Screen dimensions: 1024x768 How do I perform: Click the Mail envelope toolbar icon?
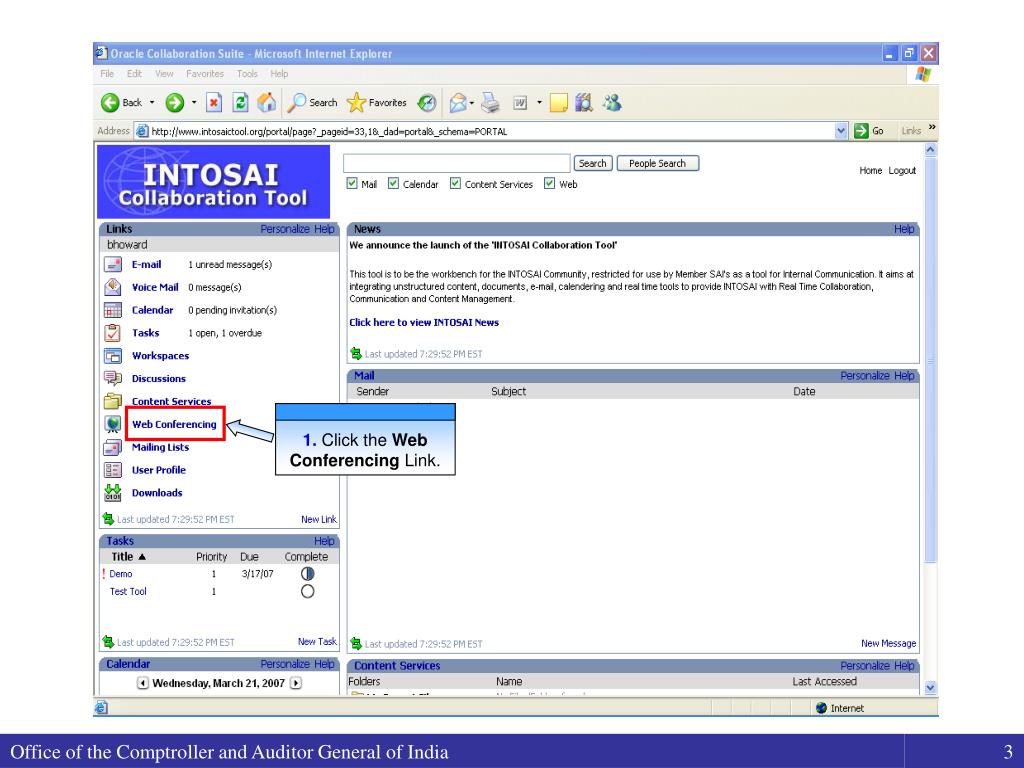(458, 103)
